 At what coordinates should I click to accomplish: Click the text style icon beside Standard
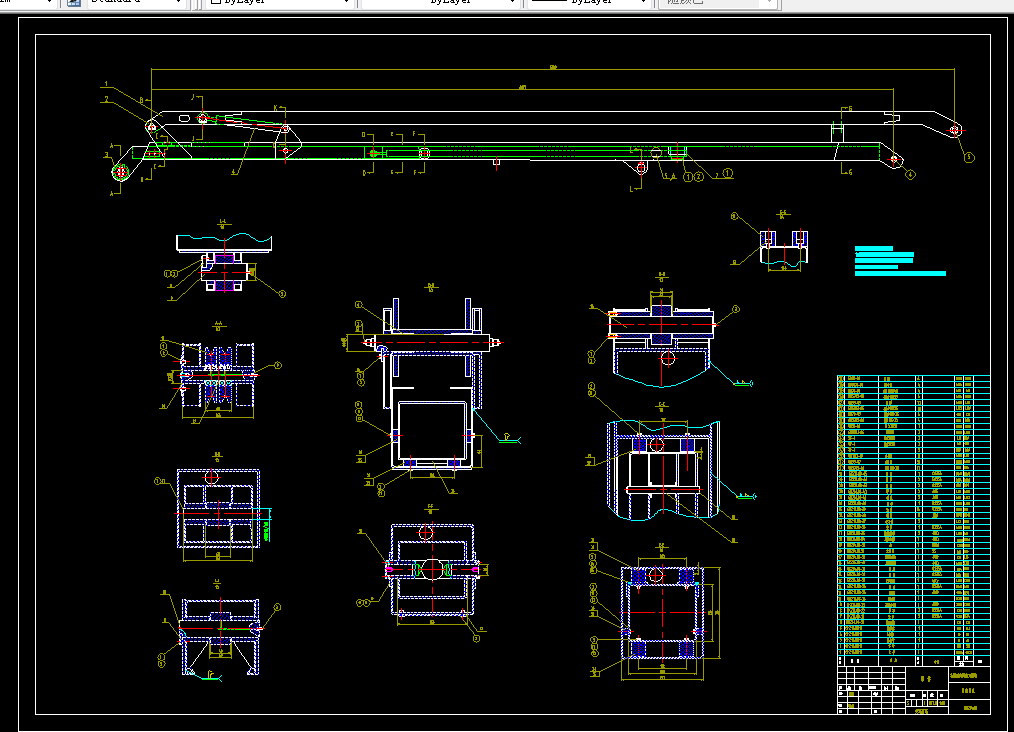tap(74, 3)
